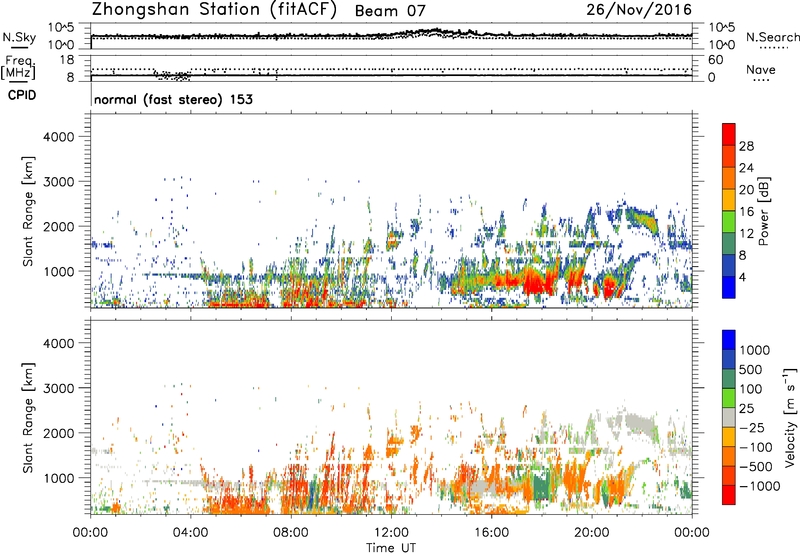Click the 3000 tick in power panel
The image size is (800, 554).
(x=59, y=182)
